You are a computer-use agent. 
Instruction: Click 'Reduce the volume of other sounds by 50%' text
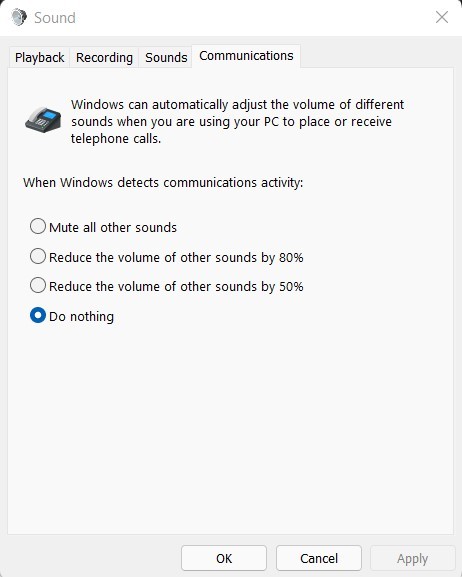[x=176, y=286]
